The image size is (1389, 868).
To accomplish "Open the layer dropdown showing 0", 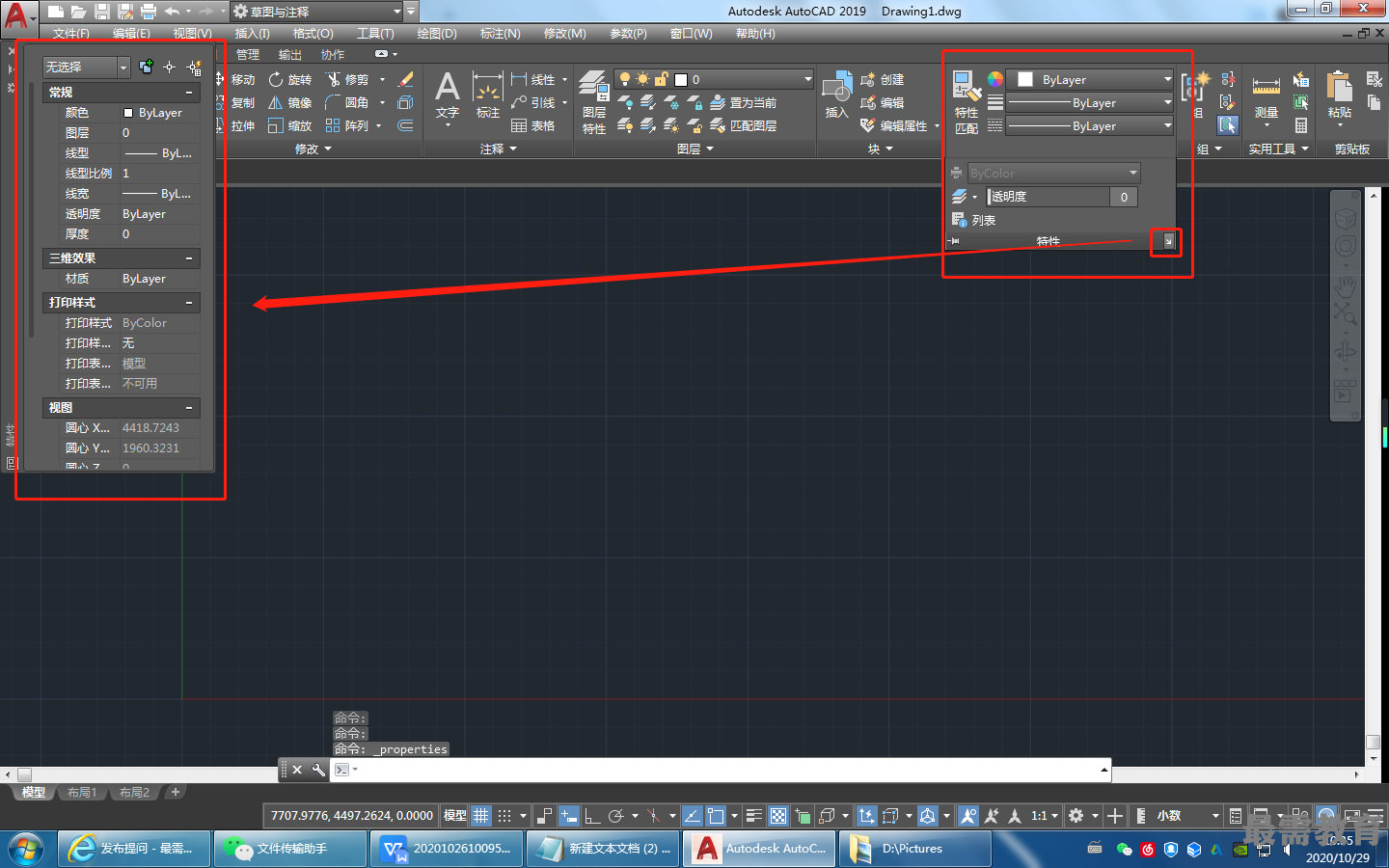I will coord(716,80).
